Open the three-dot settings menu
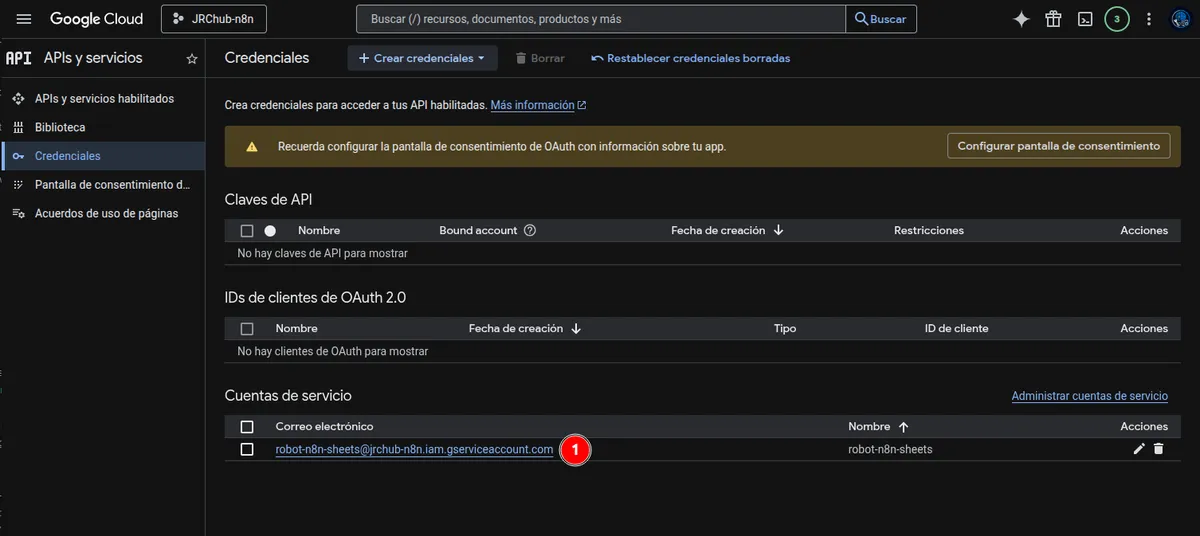Image resolution: width=1200 pixels, height=536 pixels. click(1149, 19)
